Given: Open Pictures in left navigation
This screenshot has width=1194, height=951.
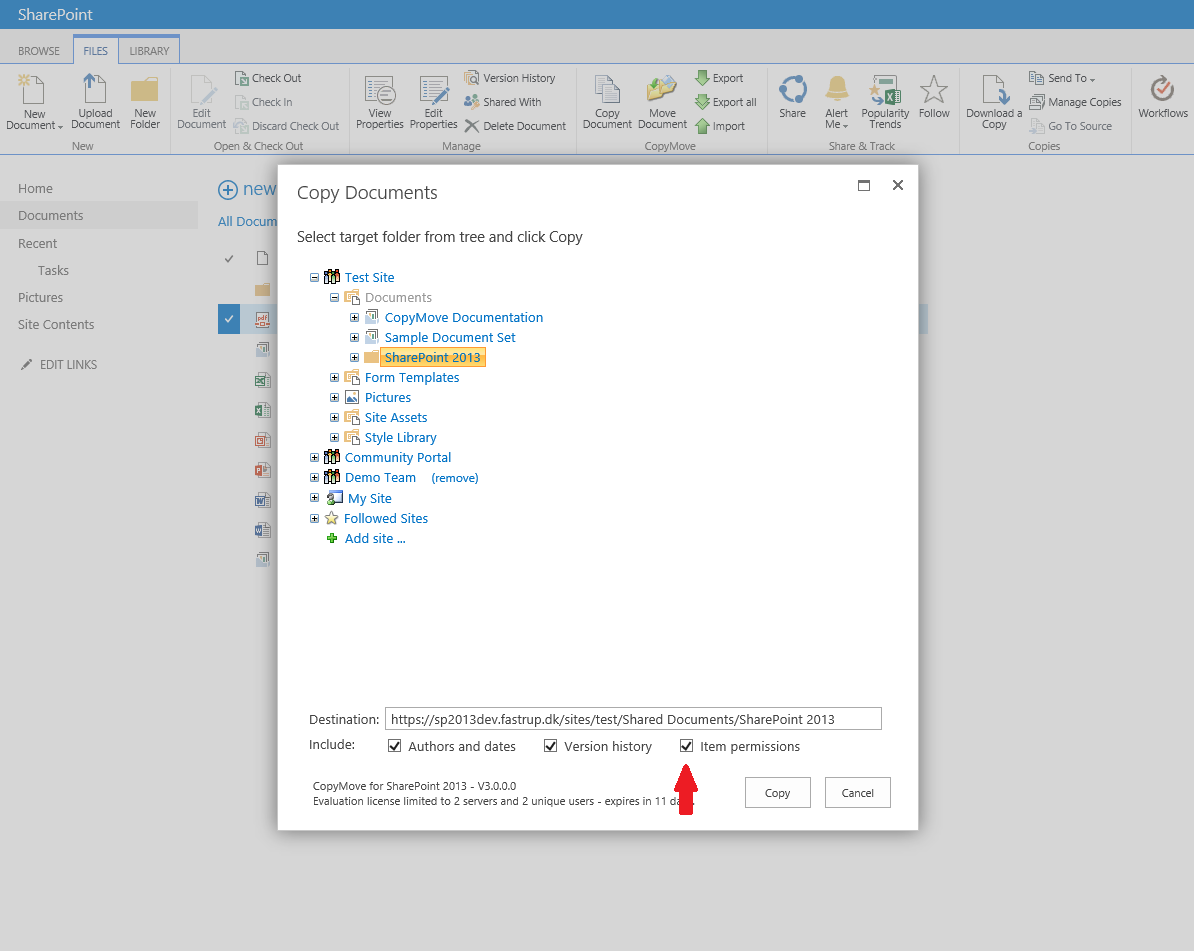Looking at the screenshot, I should tap(40, 297).
